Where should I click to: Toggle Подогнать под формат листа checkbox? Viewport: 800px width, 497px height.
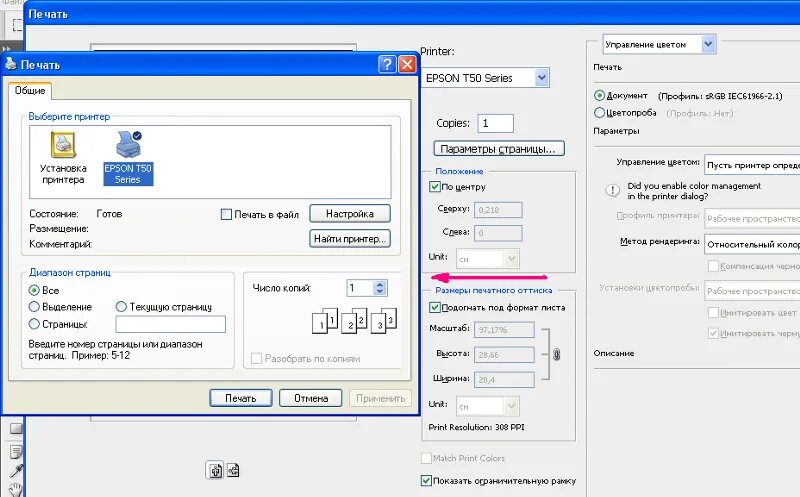coord(435,308)
